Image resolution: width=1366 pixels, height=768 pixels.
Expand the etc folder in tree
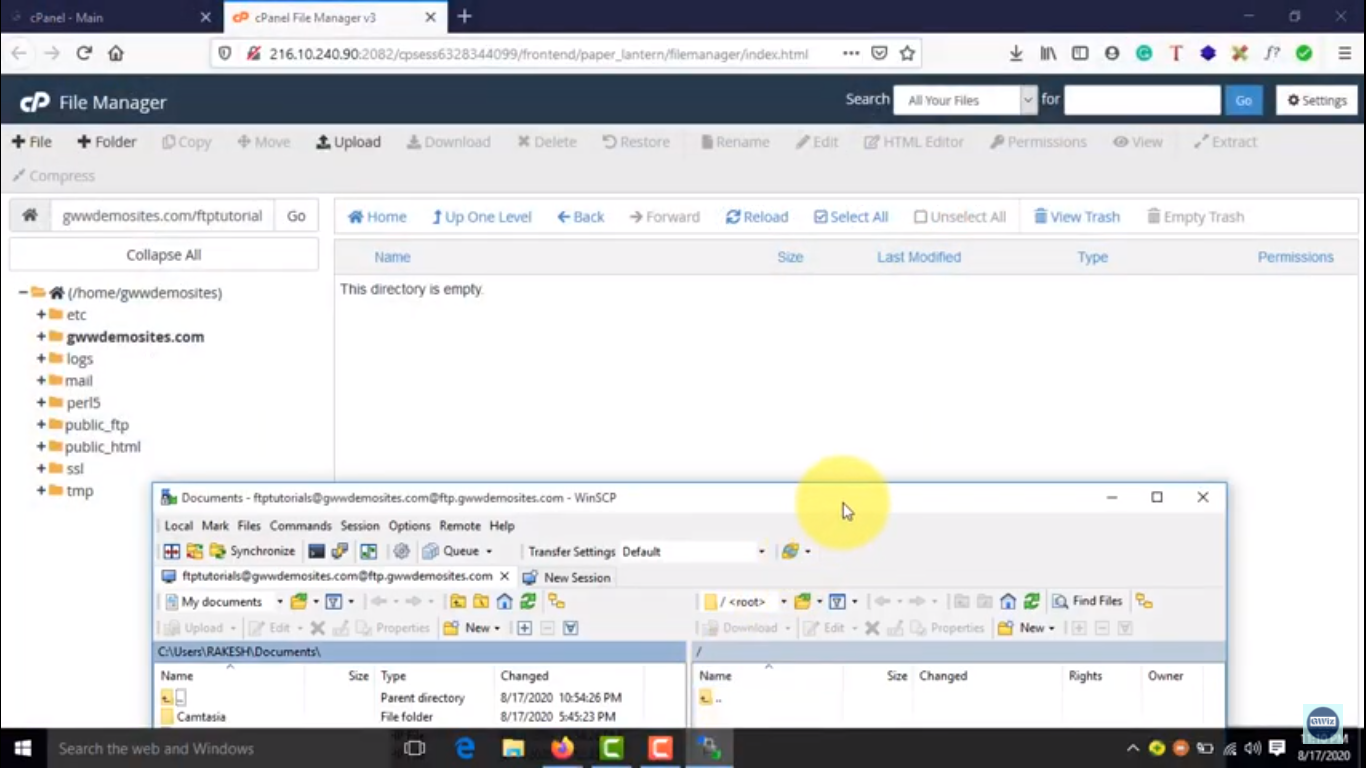pos(41,315)
